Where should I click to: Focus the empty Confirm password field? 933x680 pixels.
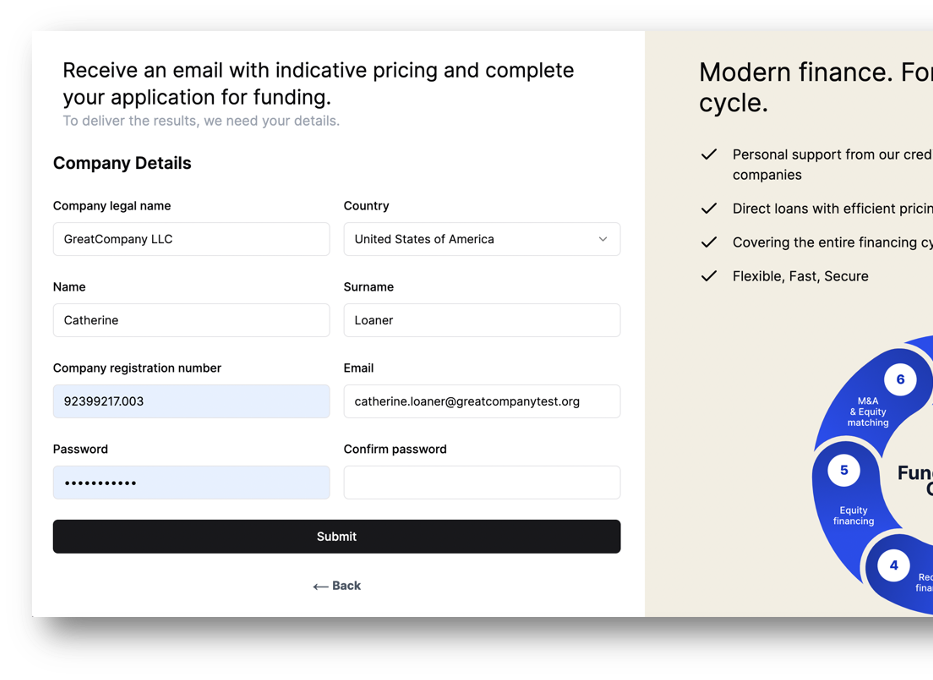point(481,482)
